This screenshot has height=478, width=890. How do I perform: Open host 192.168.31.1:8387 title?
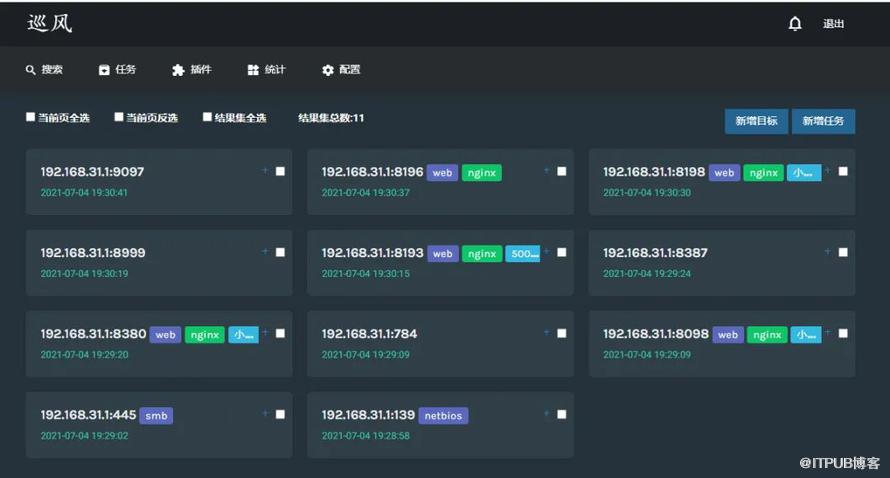tap(655, 253)
